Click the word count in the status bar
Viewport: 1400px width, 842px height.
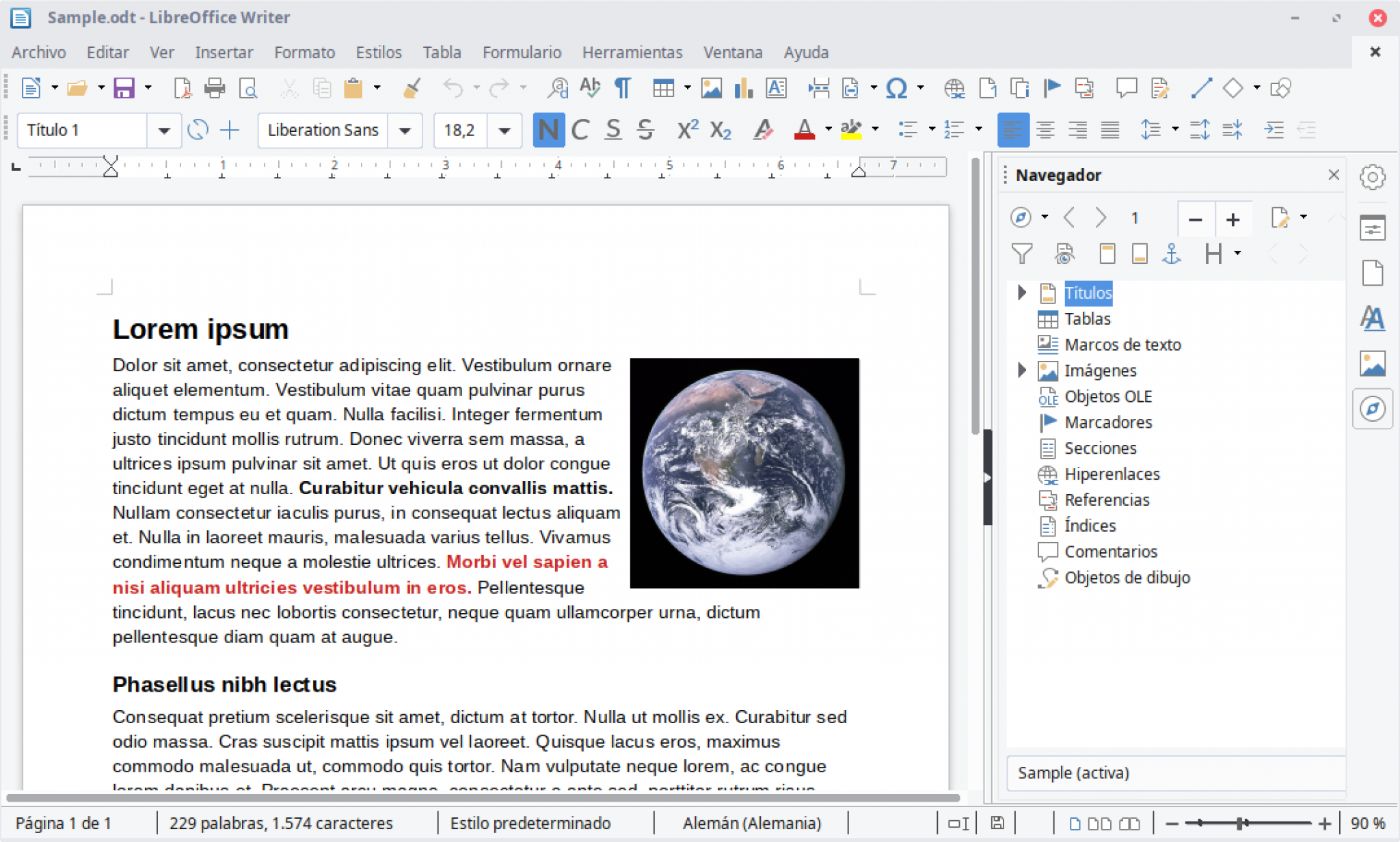(280, 823)
